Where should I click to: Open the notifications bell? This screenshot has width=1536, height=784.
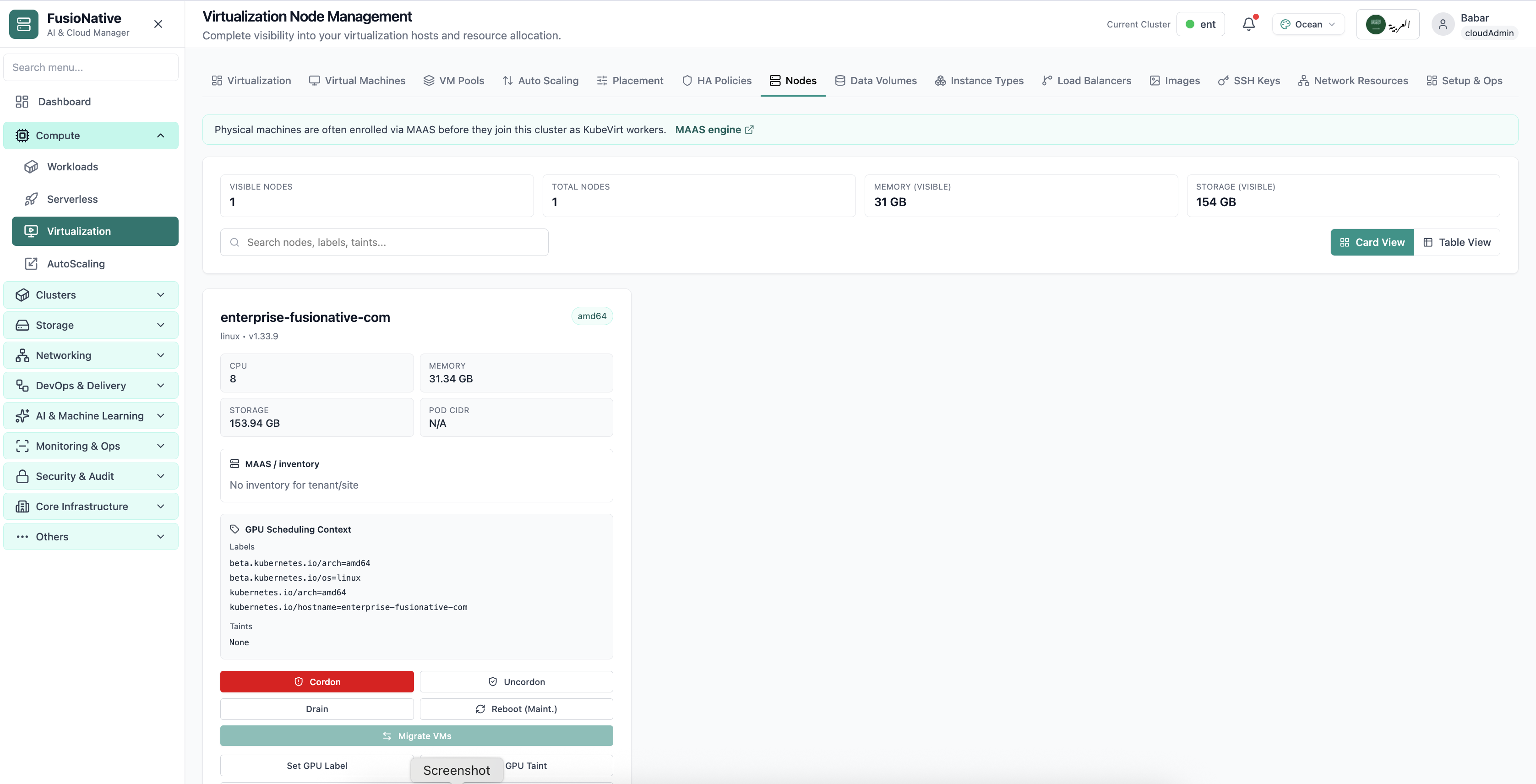point(1248,24)
